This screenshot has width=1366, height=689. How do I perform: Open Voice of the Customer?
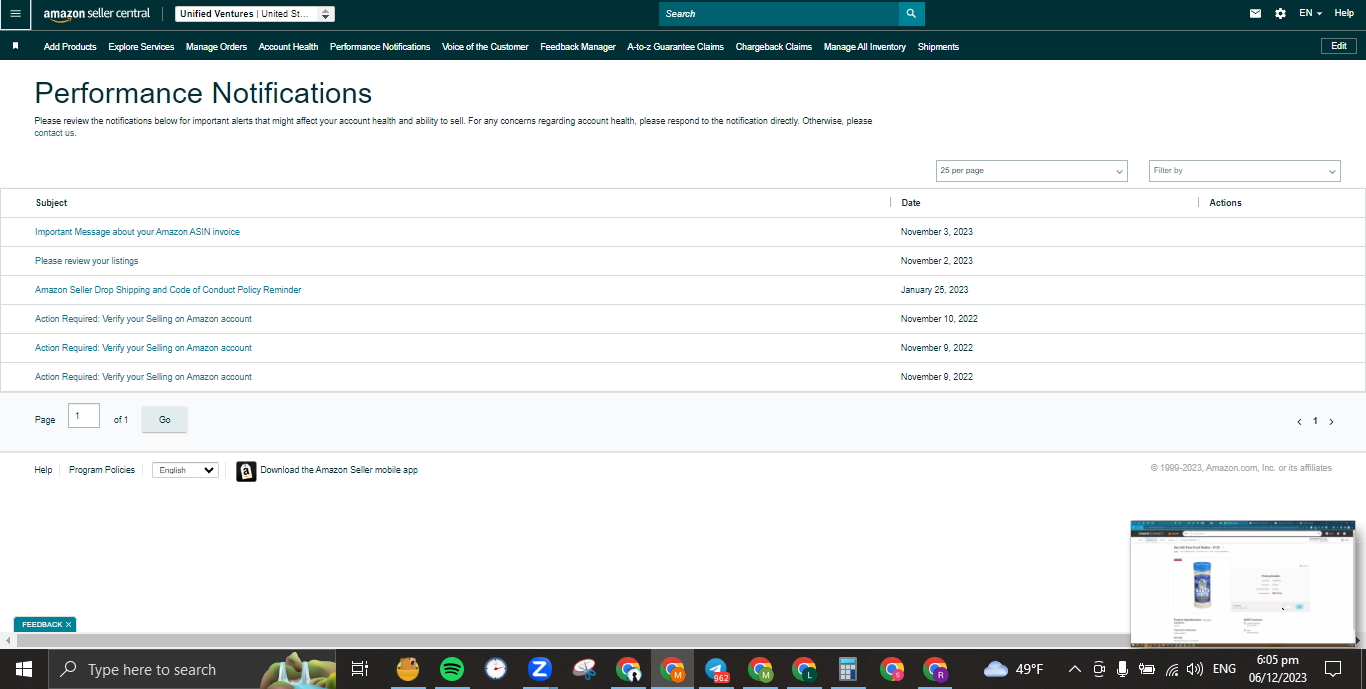tap(485, 47)
